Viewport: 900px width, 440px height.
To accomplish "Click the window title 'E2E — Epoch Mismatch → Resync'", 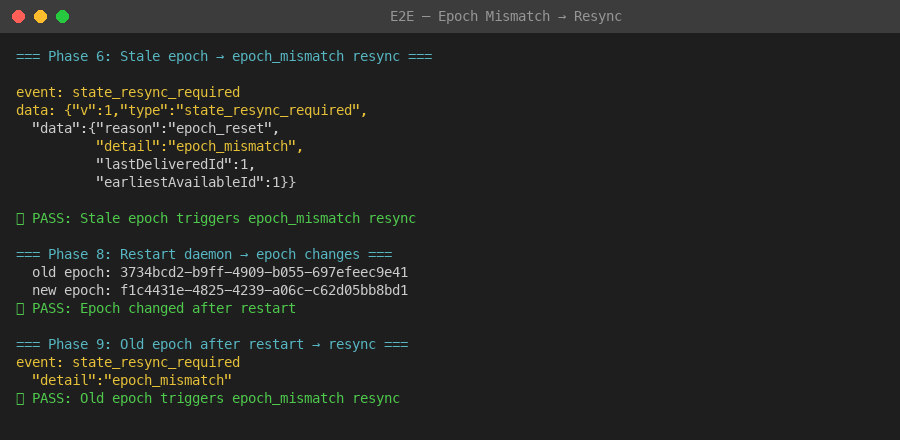I will click(x=506, y=17).
